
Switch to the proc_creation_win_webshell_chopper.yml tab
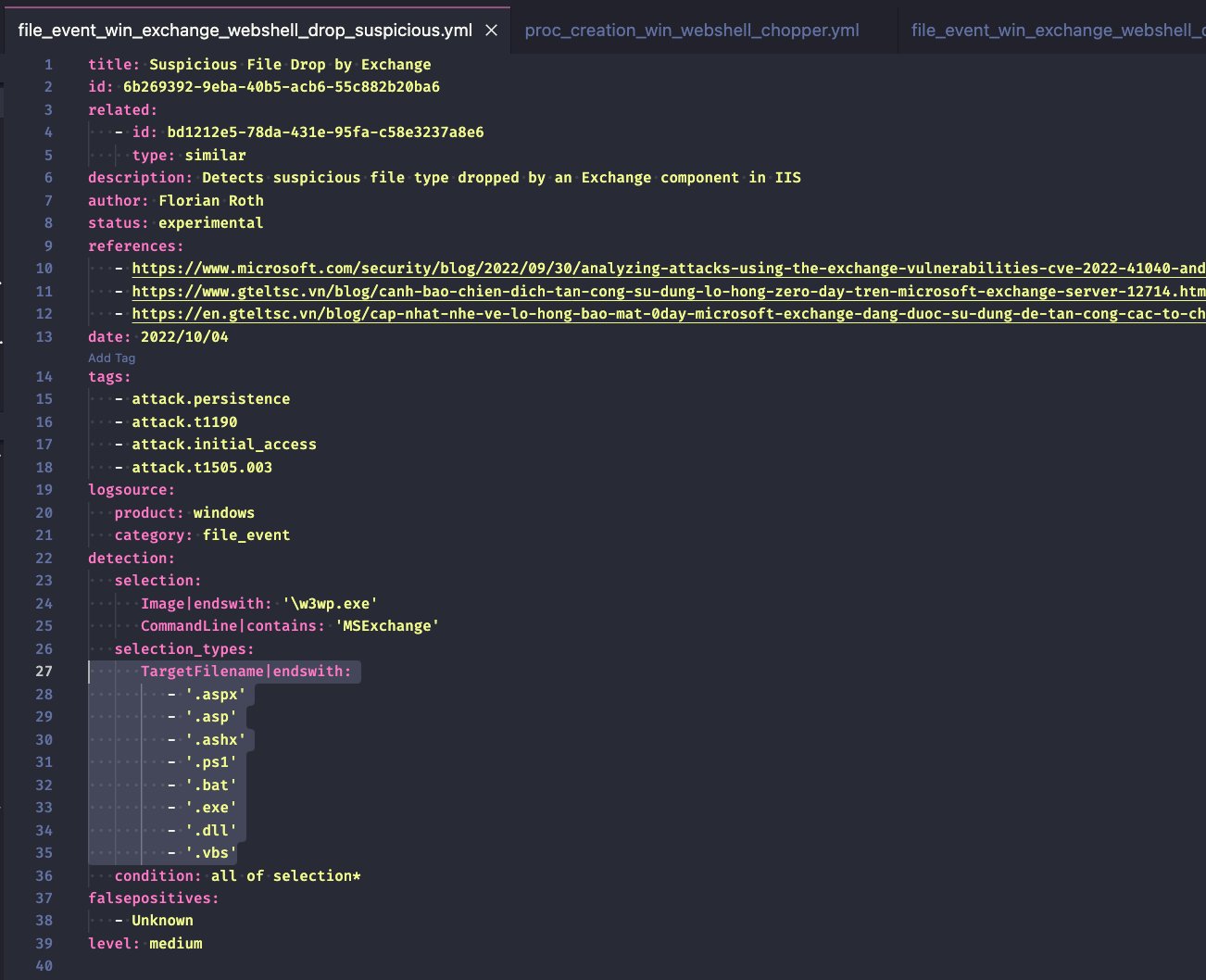(695, 30)
